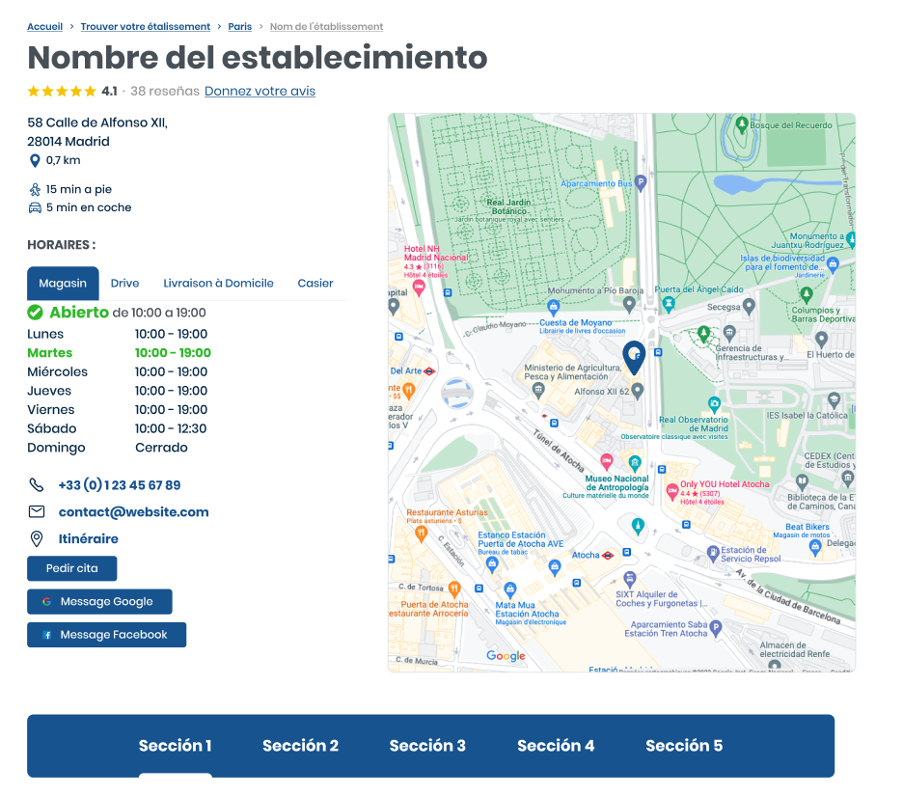Click the SIXT Alquiler de Coches marker
The image size is (904, 796).
point(630,579)
